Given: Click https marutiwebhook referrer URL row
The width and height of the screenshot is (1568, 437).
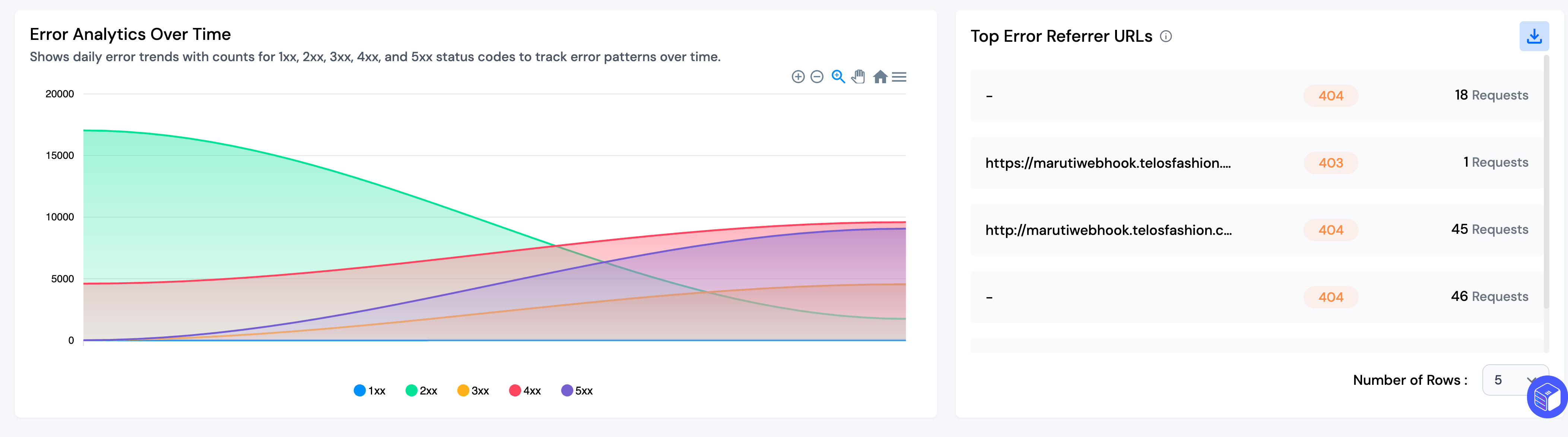Looking at the screenshot, I should click(x=1107, y=163).
